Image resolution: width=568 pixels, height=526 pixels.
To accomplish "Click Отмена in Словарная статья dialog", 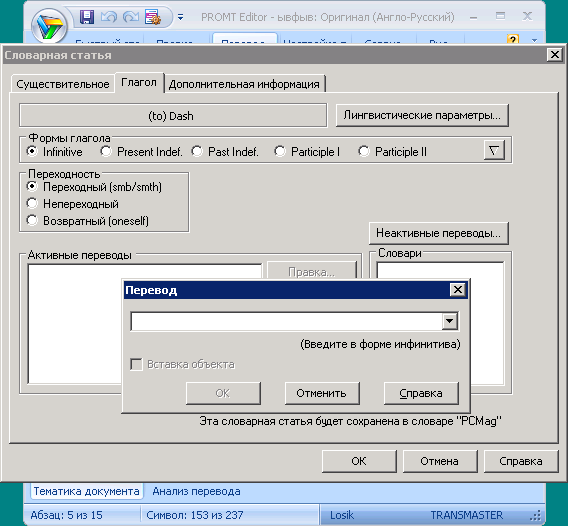I will point(440,461).
